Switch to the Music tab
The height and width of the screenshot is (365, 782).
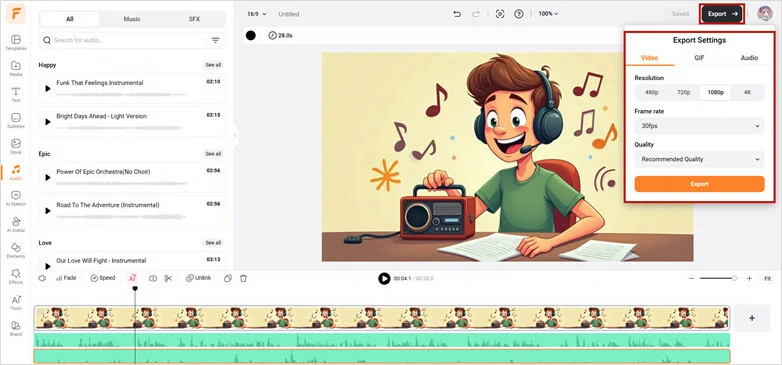pos(132,19)
